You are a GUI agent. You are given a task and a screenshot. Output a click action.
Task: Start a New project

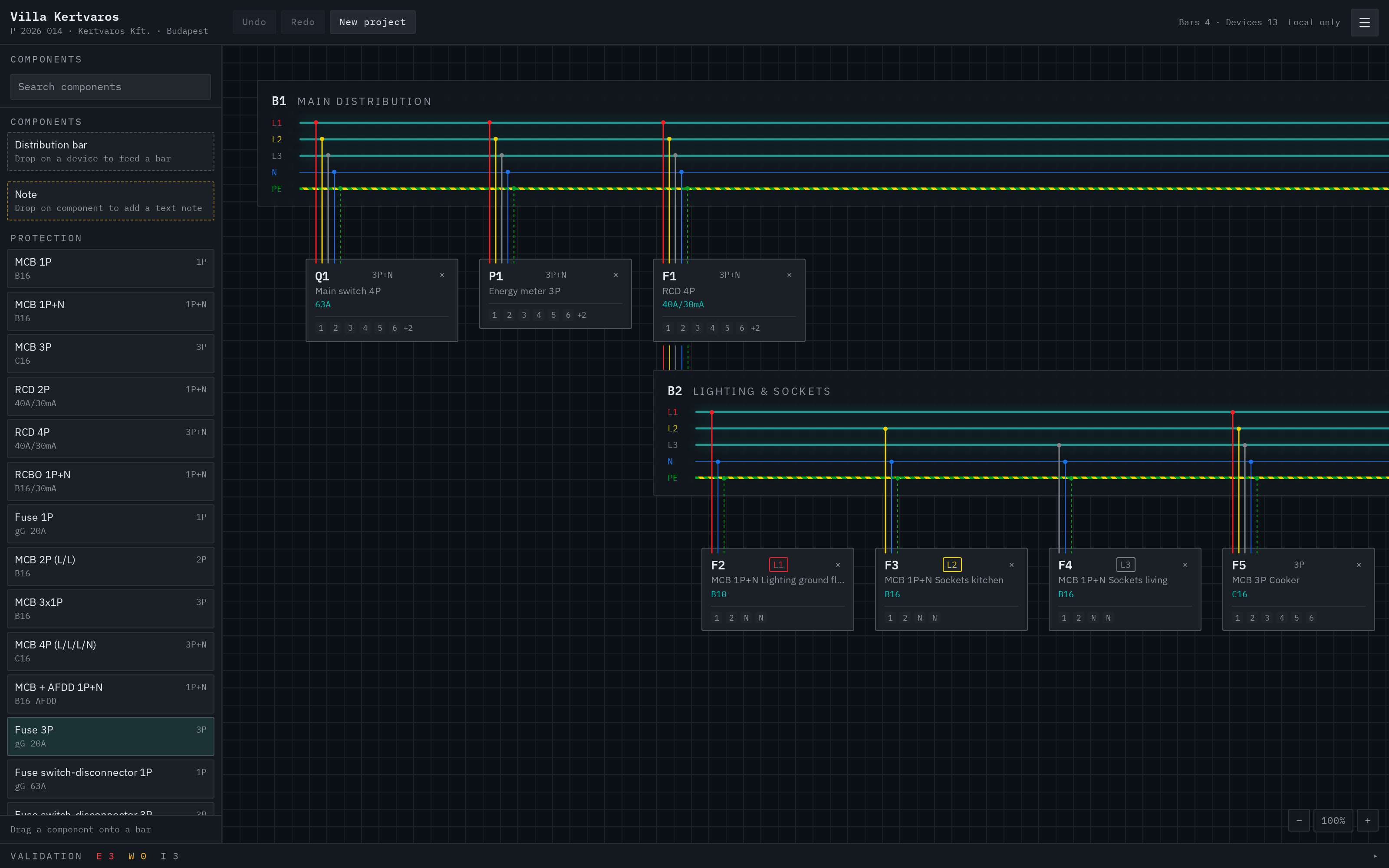(372, 22)
